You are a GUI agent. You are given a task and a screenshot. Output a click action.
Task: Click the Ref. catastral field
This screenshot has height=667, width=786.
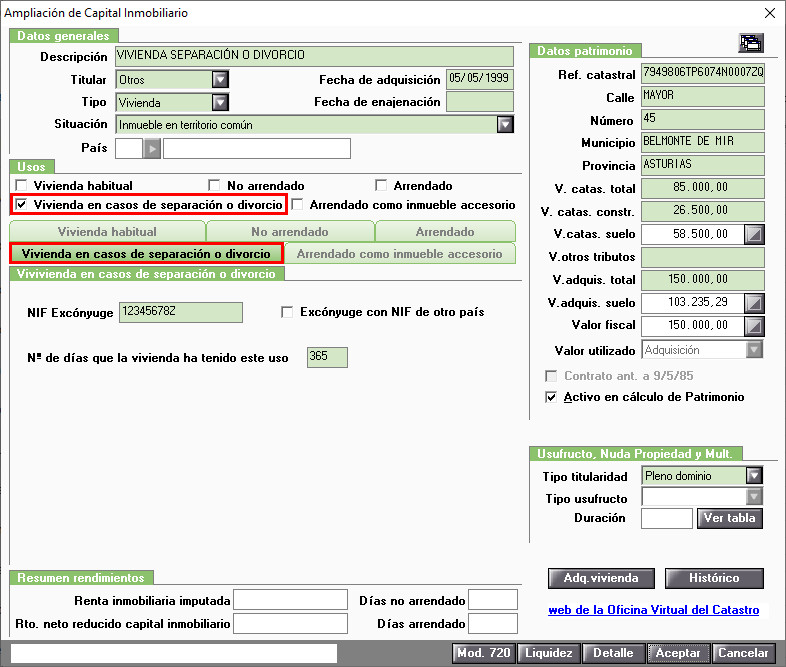tap(703, 73)
